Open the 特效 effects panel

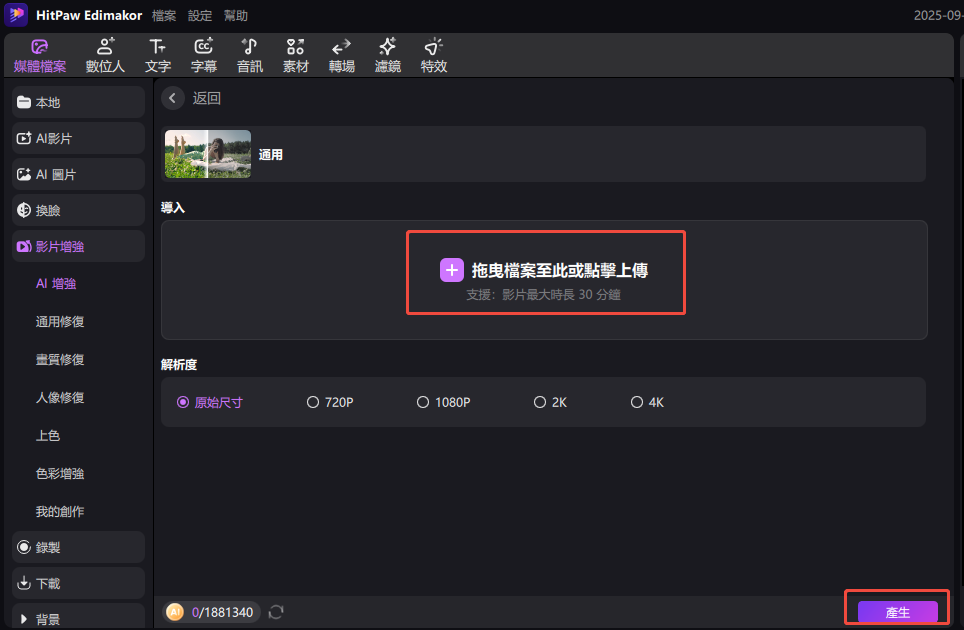click(433, 55)
